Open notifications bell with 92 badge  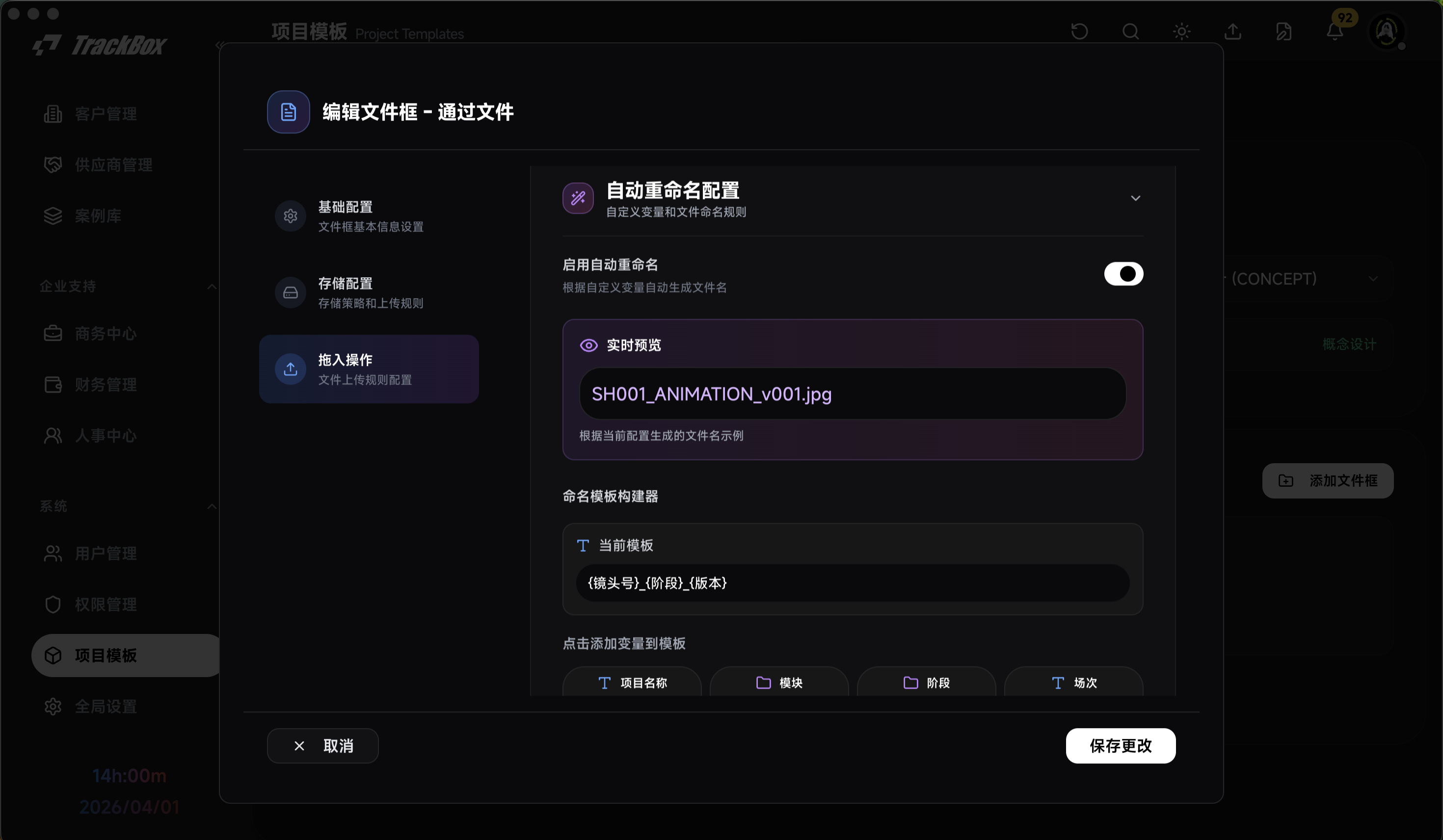1336,31
